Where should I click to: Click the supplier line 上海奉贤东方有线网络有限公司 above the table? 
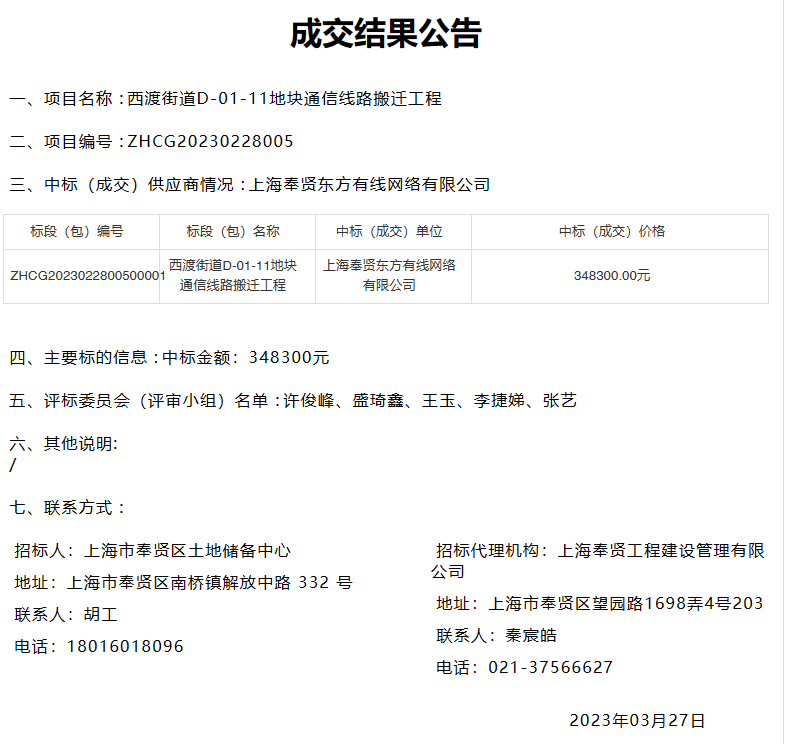coord(368,184)
